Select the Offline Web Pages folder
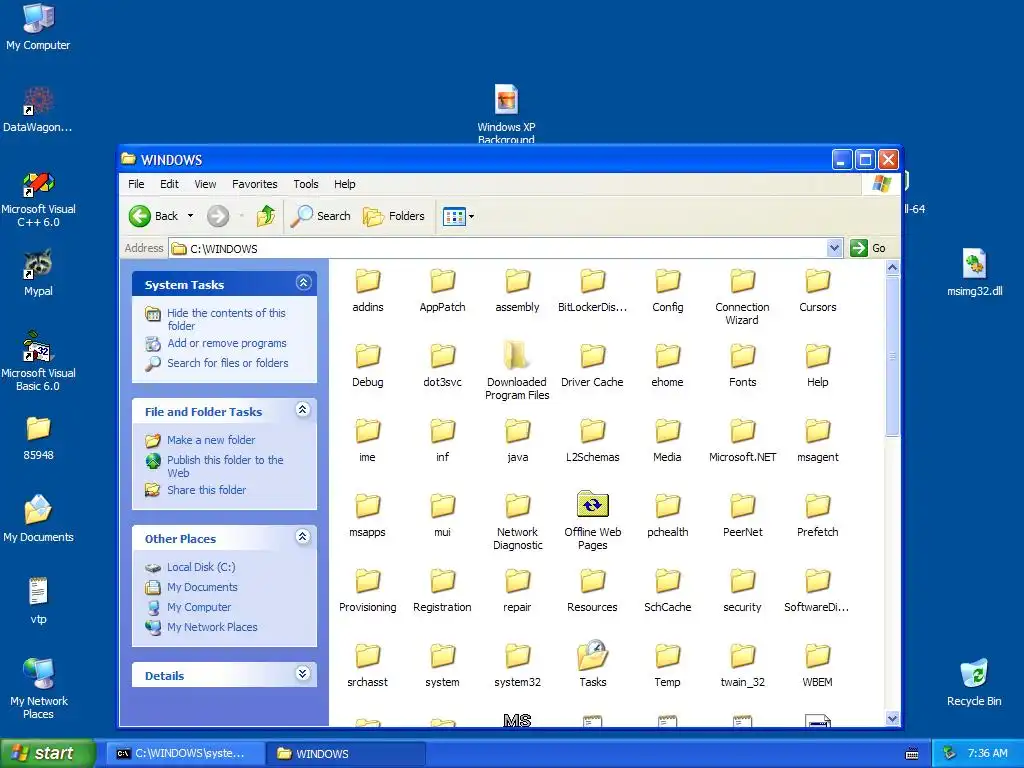The image size is (1024, 768). [592, 520]
